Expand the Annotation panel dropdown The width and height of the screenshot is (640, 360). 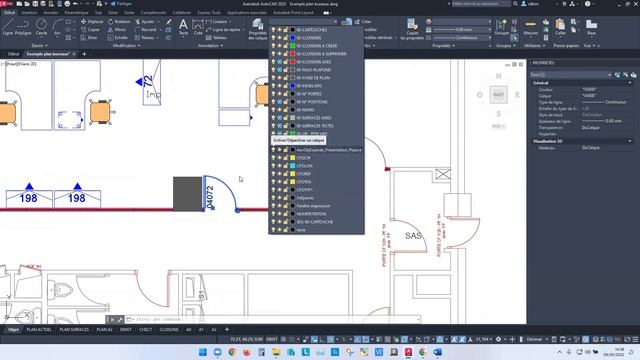coord(211,46)
